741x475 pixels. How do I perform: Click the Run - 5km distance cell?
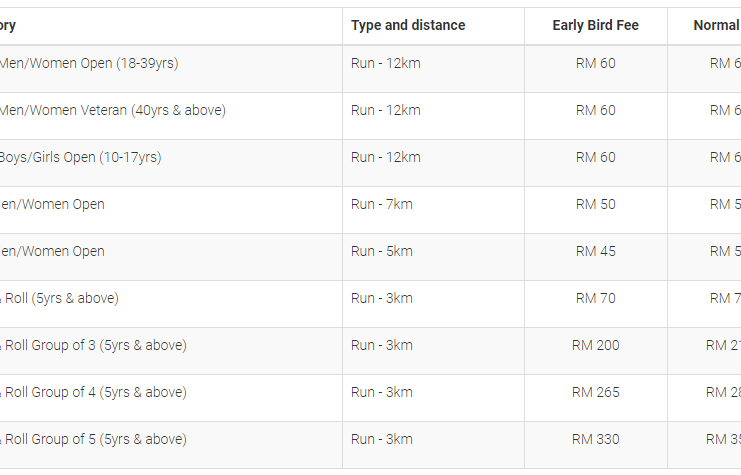pos(381,251)
